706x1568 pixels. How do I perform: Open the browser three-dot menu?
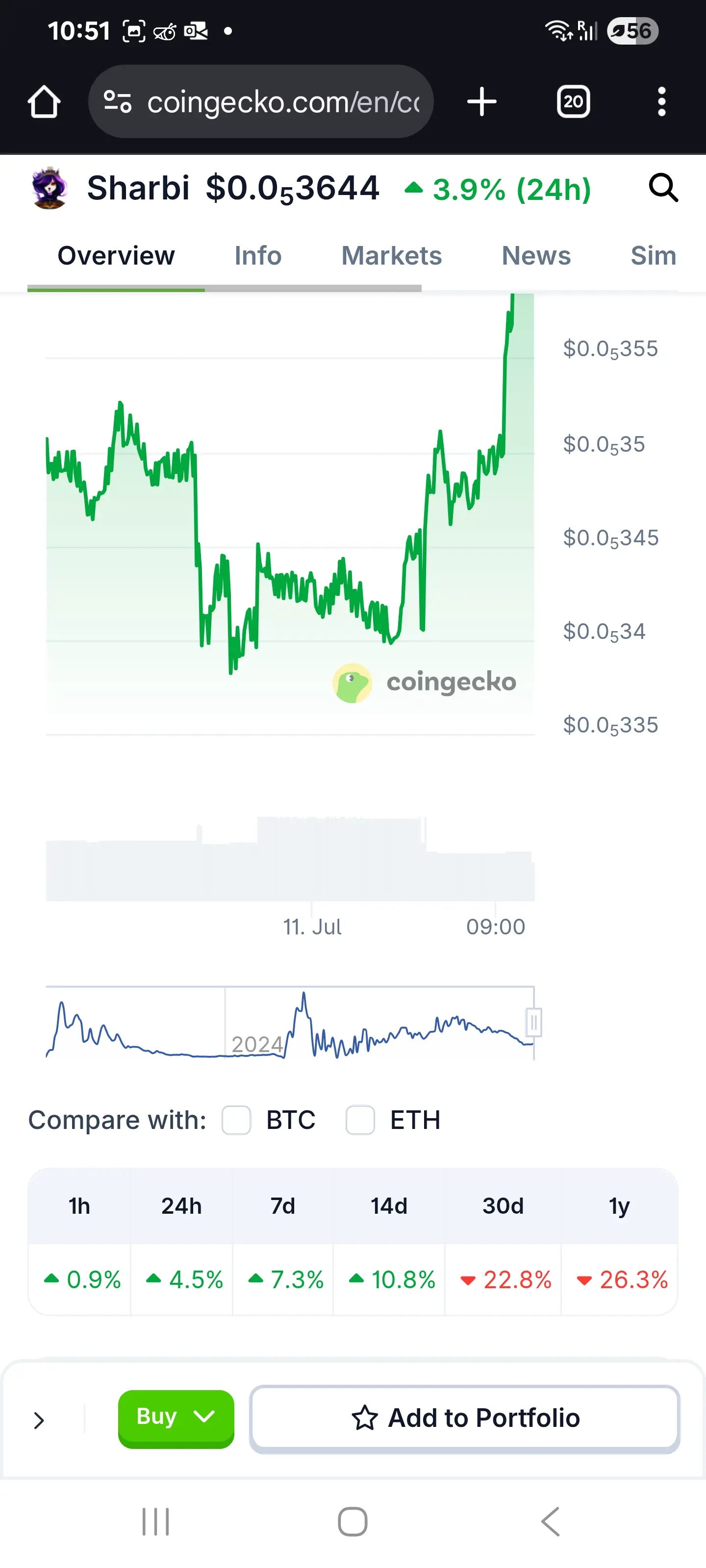[661, 101]
